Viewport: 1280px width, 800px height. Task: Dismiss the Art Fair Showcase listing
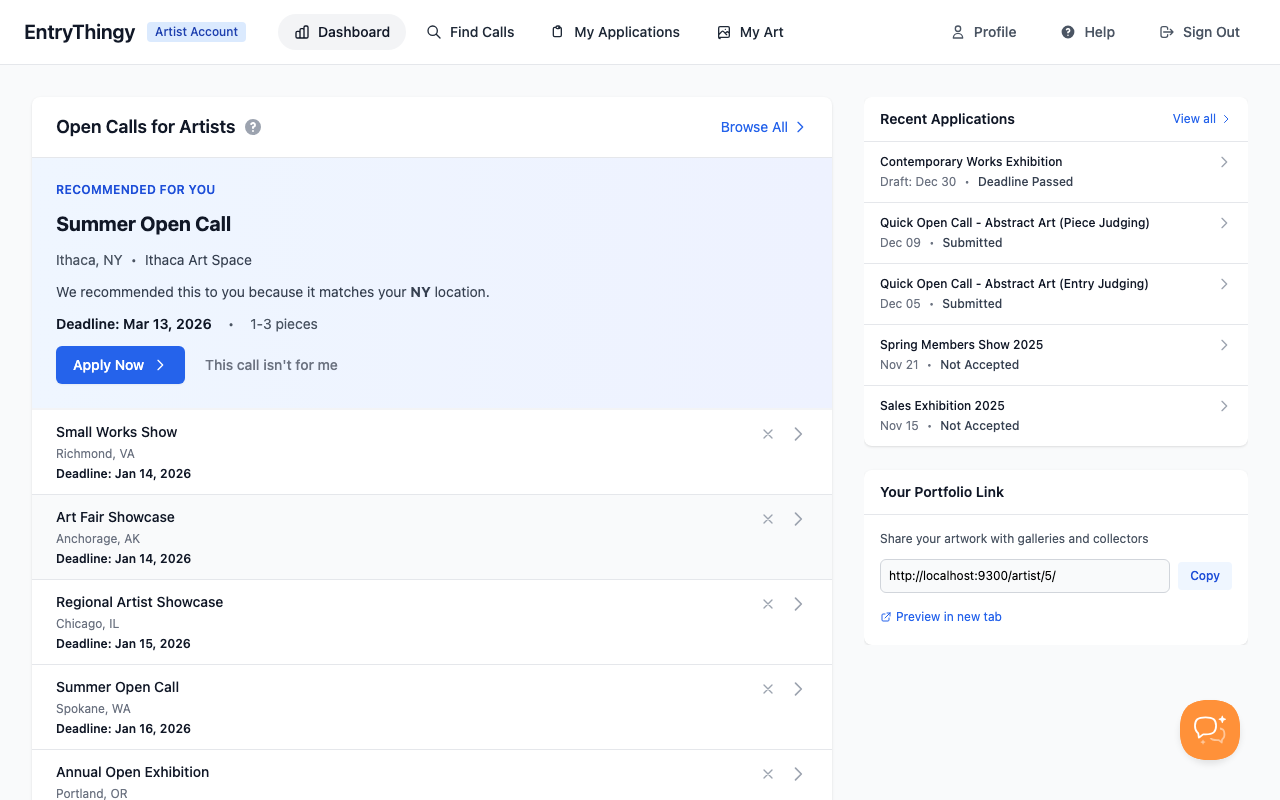pyautogui.click(x=767, y=519)
